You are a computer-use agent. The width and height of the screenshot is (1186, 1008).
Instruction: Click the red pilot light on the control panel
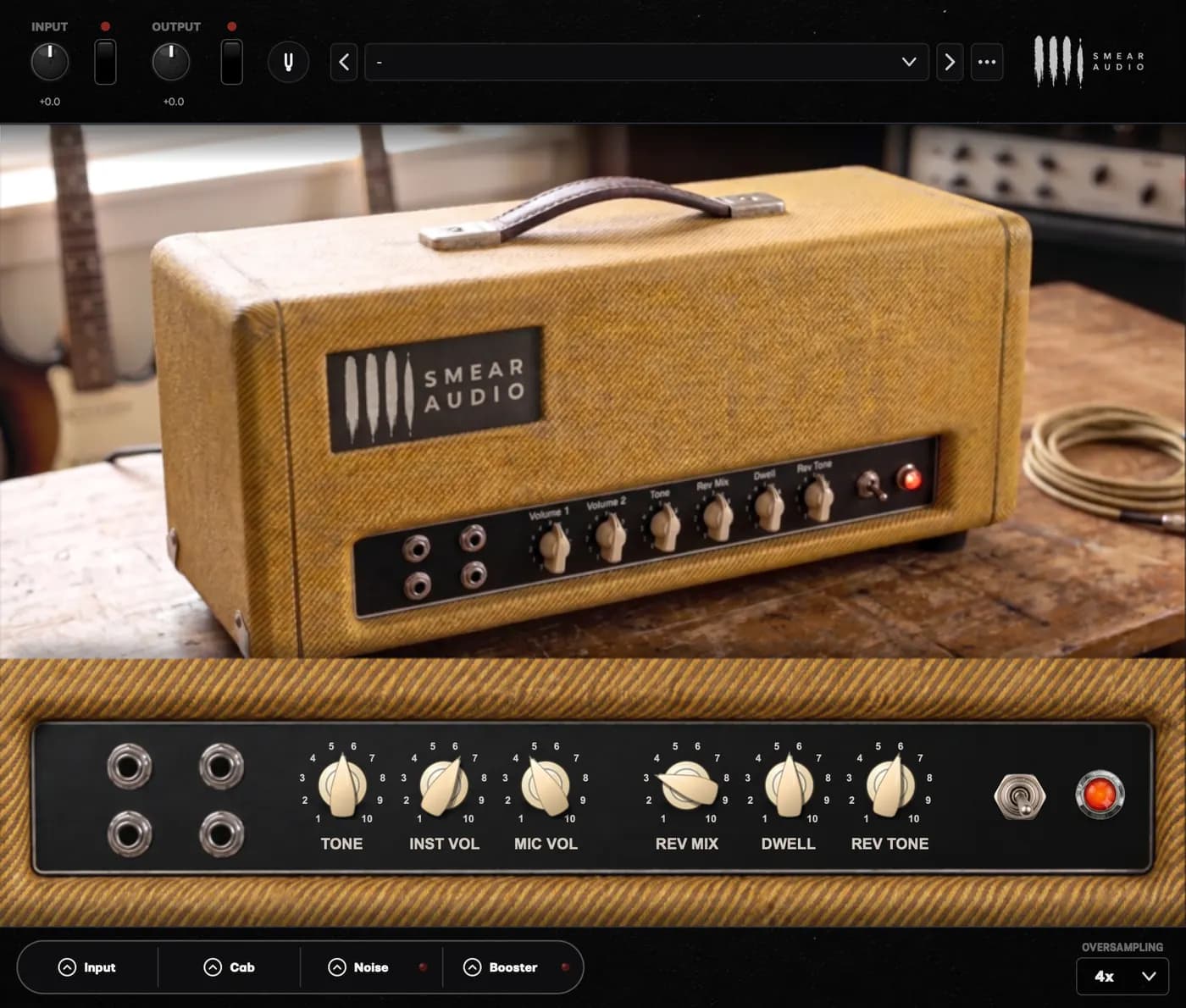tap(1100, 795)
